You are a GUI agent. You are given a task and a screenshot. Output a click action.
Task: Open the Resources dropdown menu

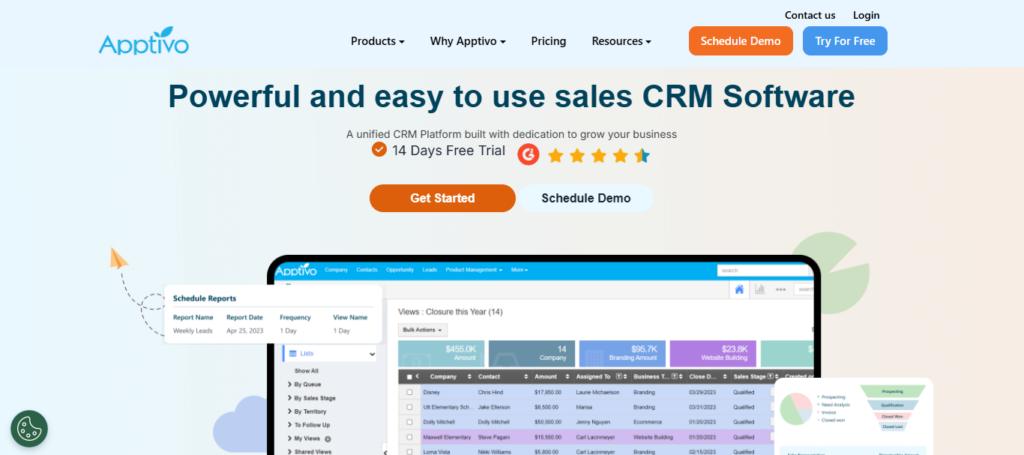click(x=621, y=41)
